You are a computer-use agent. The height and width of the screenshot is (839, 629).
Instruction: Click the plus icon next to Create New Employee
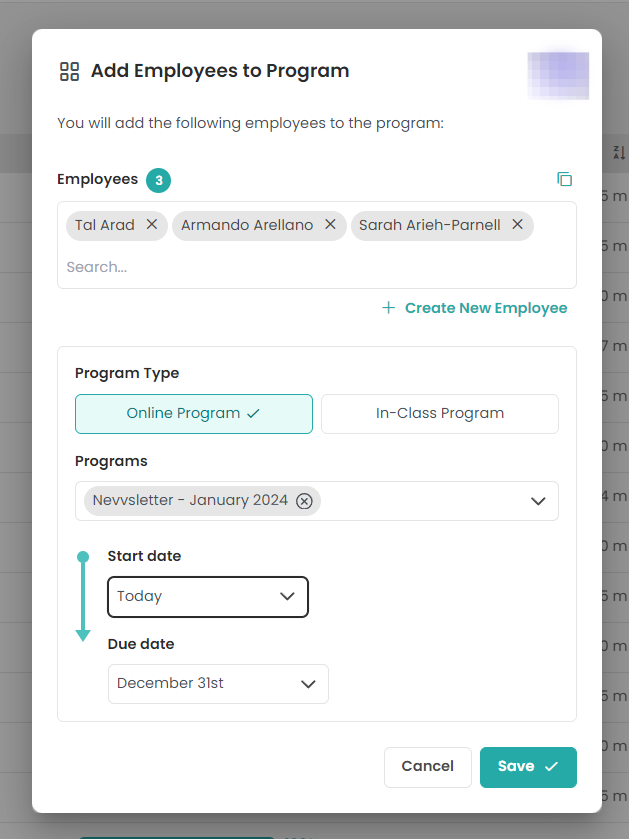[x=388, y=308]
